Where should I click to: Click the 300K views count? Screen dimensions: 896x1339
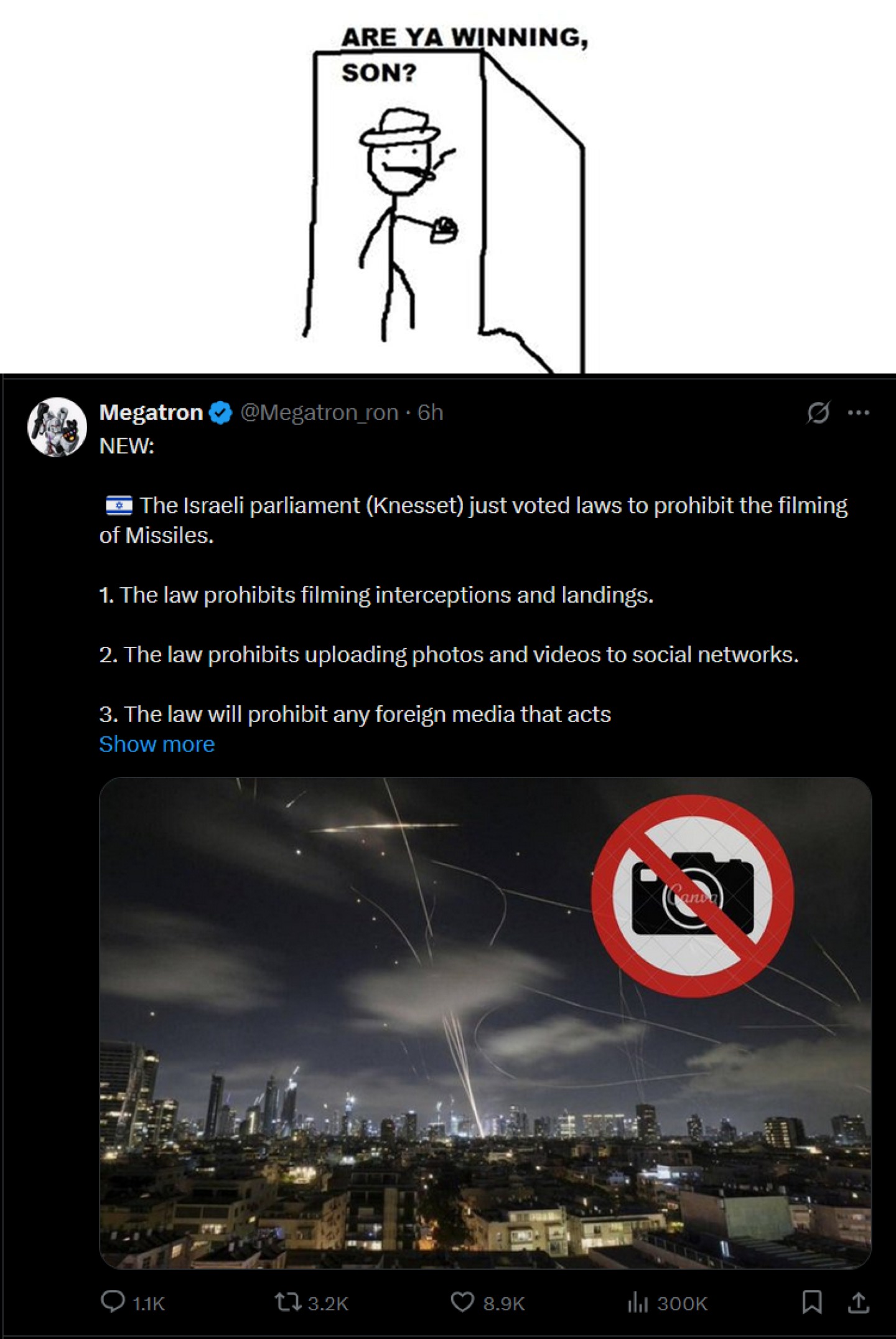pyautogui.click(x=682, y=1304)
